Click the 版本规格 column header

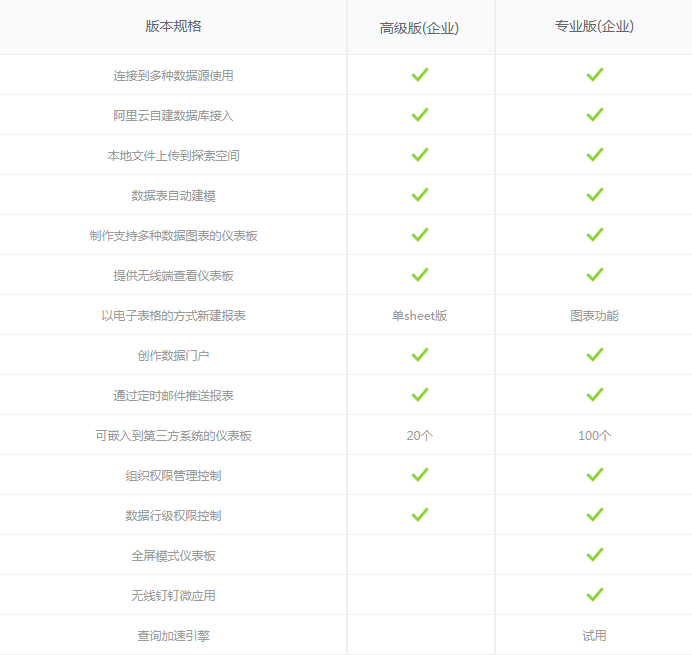(173, 26)
